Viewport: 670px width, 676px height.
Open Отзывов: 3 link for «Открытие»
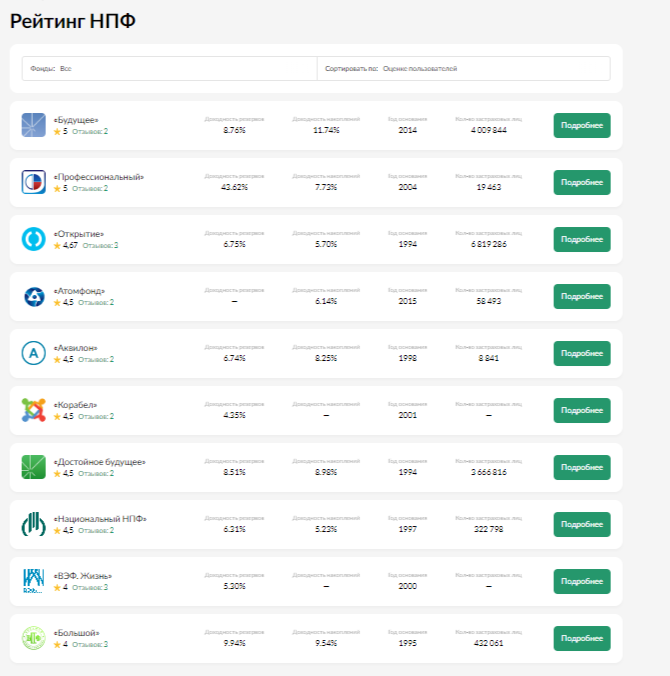(100, 245)
